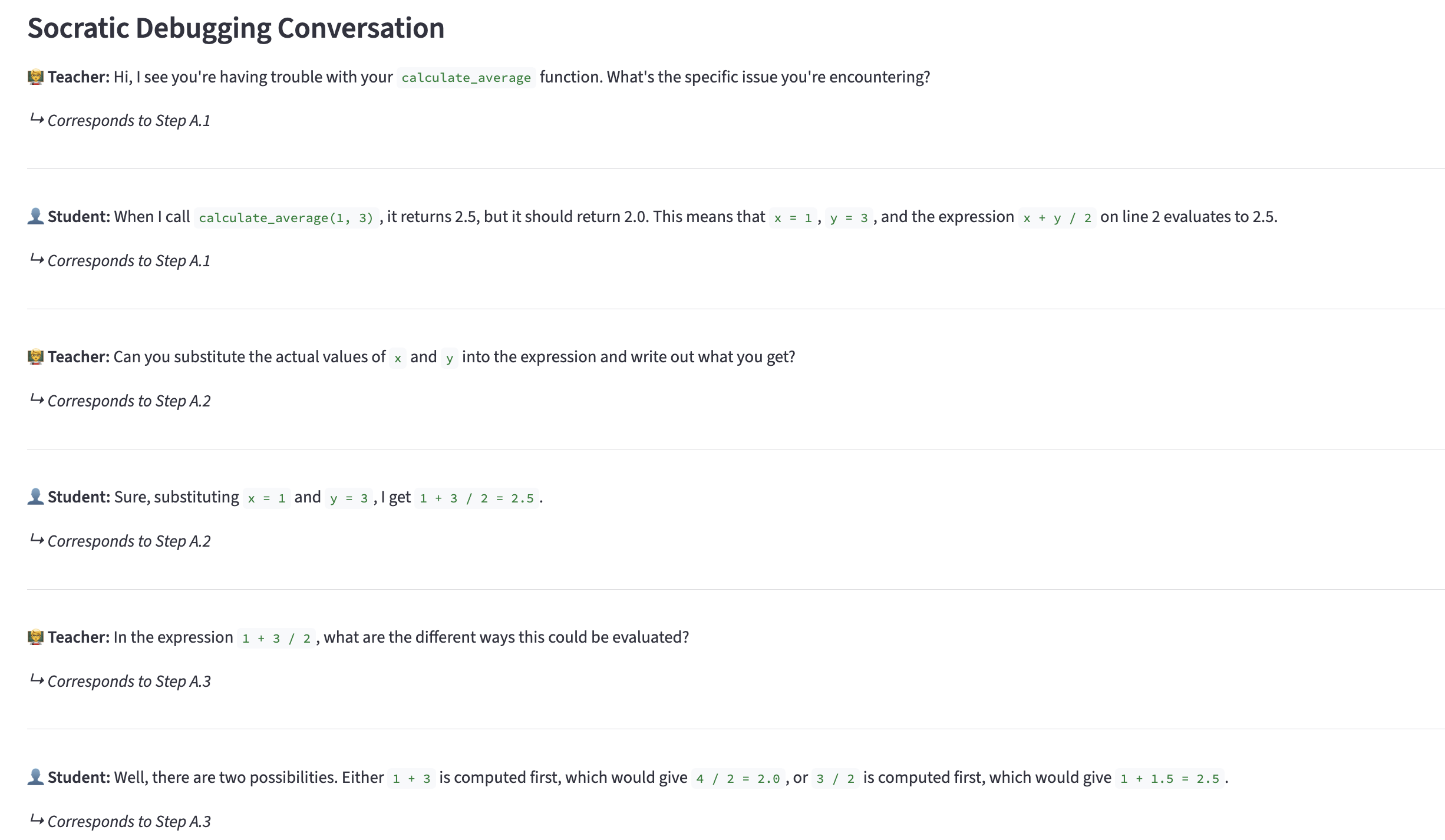Click the student avatar beside "Sure, substituting"

[35, 497]
